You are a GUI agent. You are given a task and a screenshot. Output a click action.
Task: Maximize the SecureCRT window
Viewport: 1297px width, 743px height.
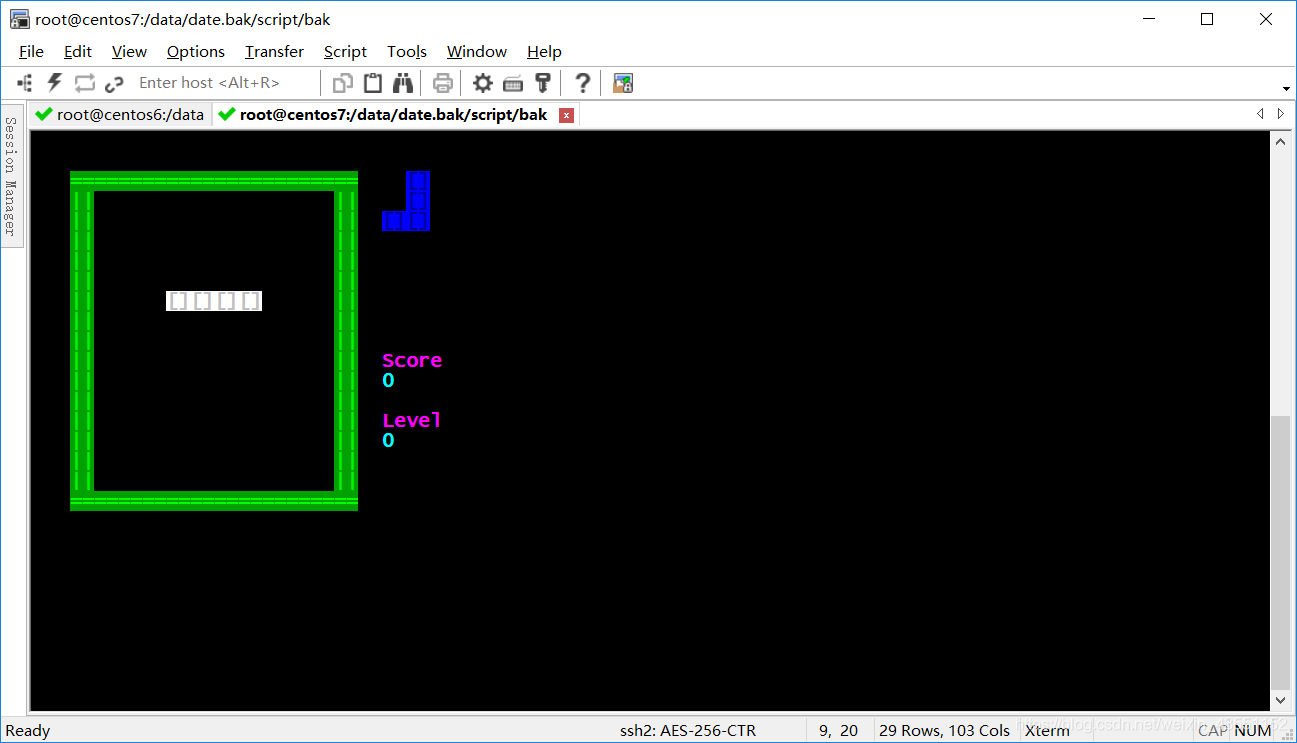(1207, 19)
